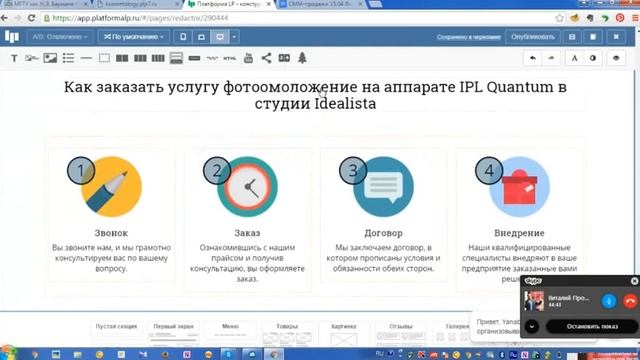The width and height of the screenshot is (640, 360).
Task: Add the 'Первый экран' section template
Action: pos(173,333)
